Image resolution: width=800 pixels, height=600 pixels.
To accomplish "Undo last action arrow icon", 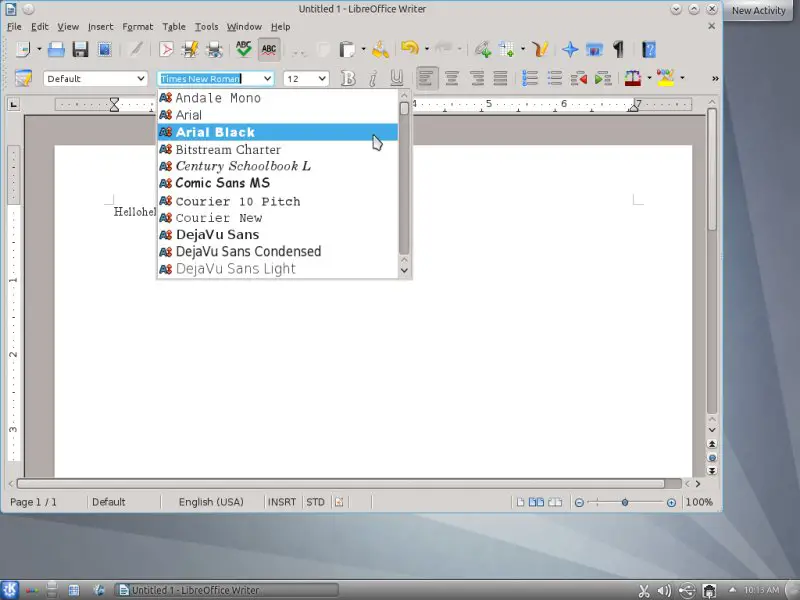I will tap(410, 48).
